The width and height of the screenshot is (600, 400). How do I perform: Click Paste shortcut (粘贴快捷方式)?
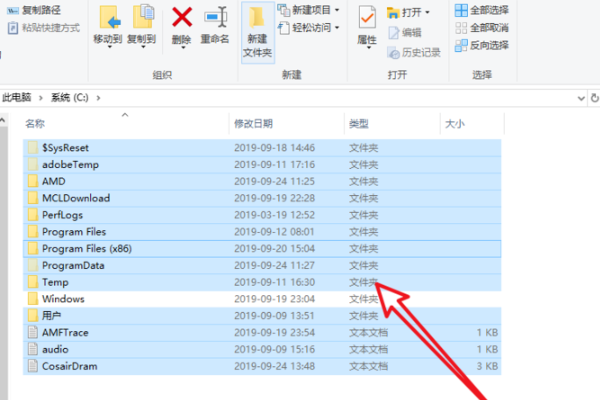click(44, 28)
